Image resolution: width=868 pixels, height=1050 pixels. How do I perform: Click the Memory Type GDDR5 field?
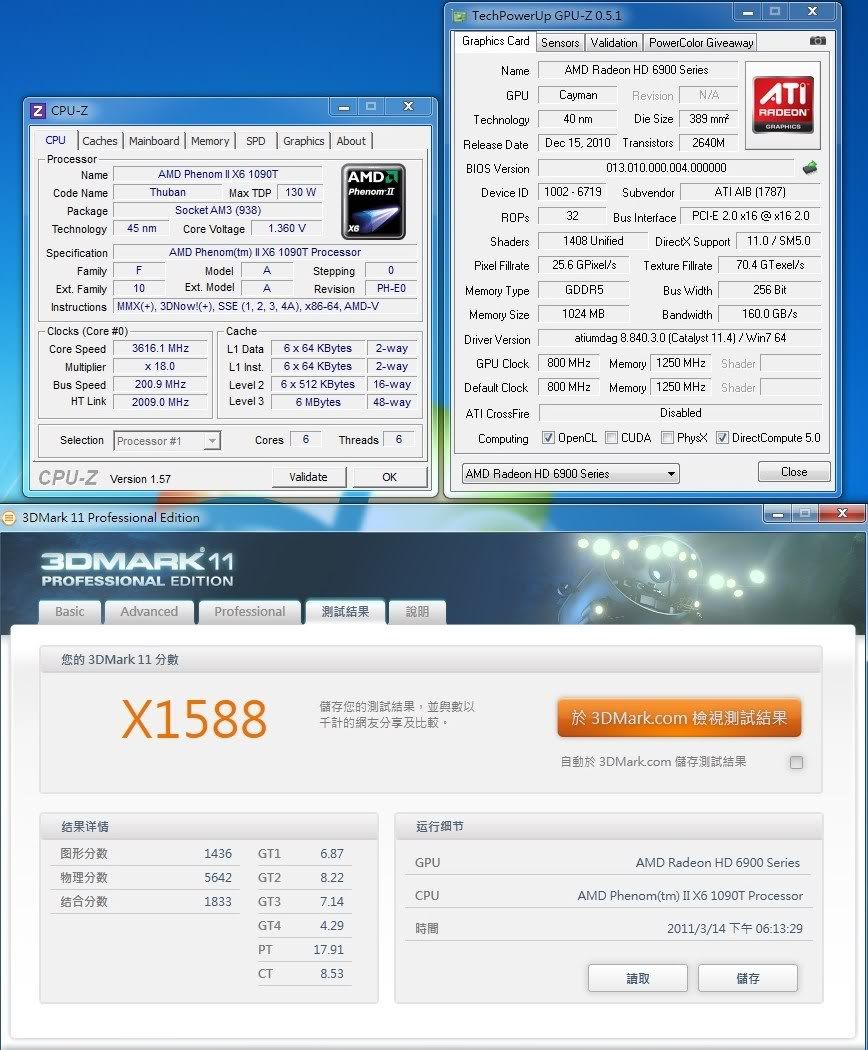click(x=583, y=290)
